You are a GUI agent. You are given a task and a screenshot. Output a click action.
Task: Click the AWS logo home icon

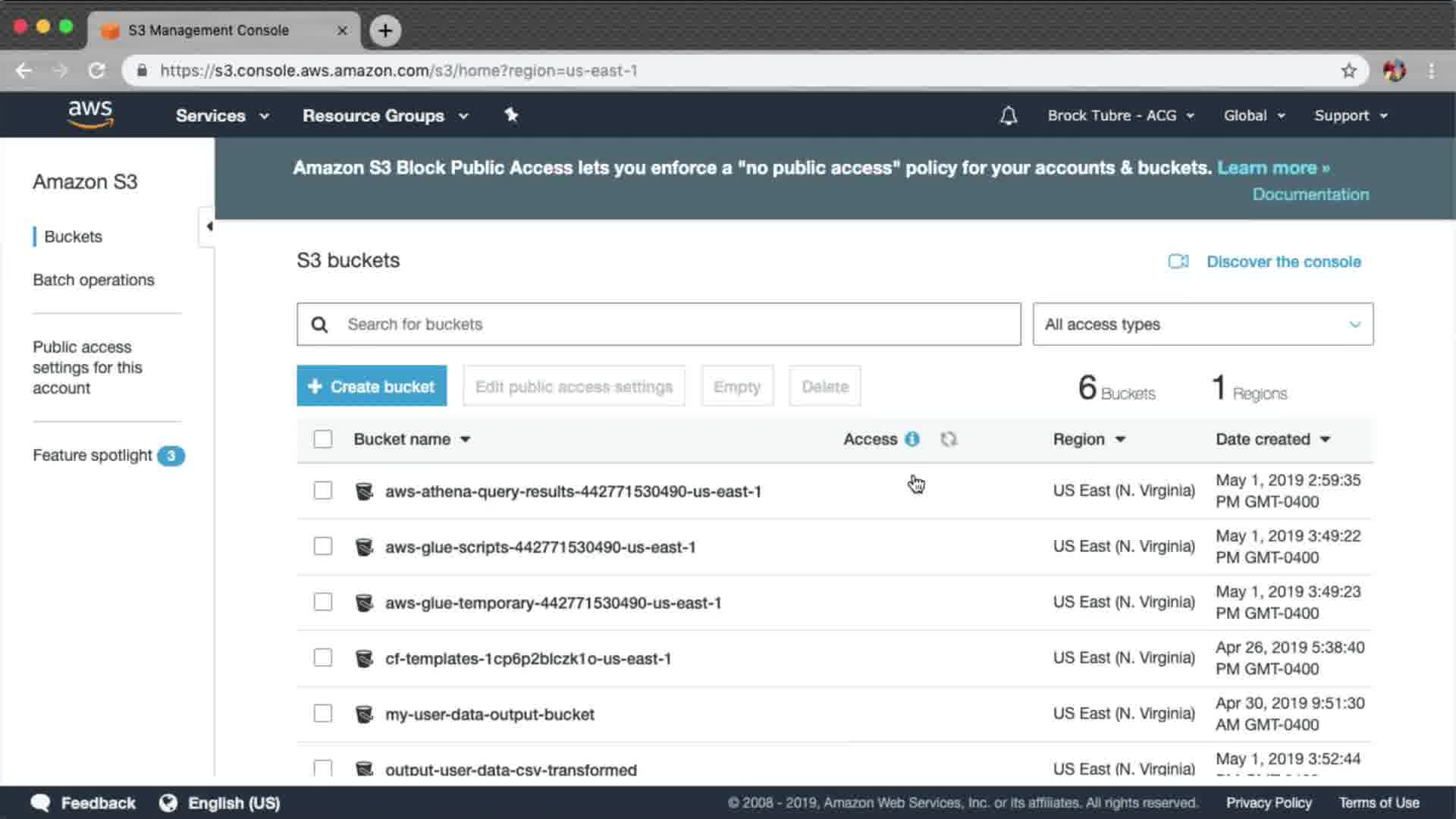point(90,115)
